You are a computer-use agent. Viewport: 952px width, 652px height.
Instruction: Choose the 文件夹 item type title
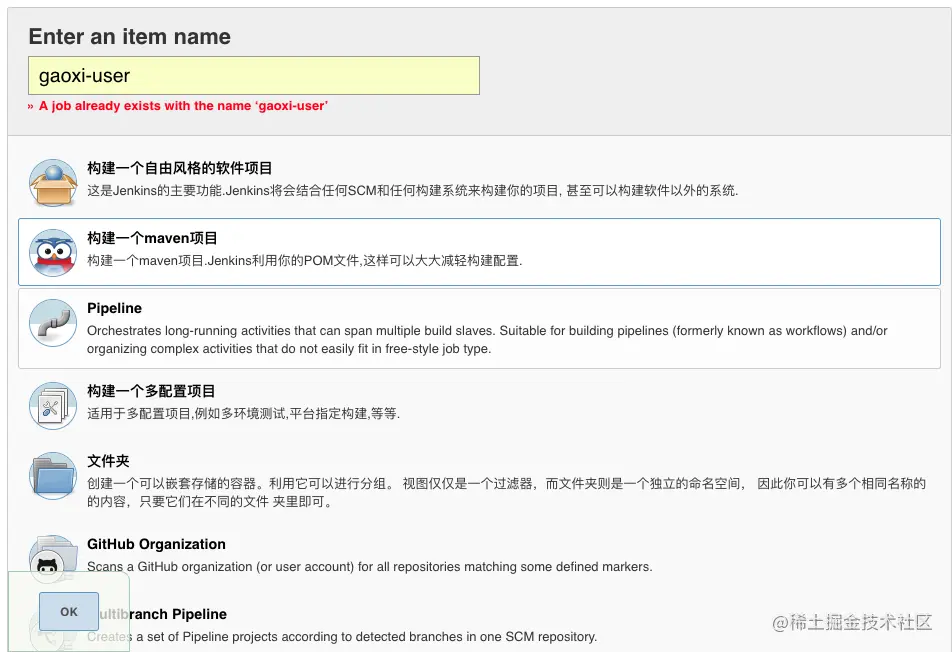point(108,461)
